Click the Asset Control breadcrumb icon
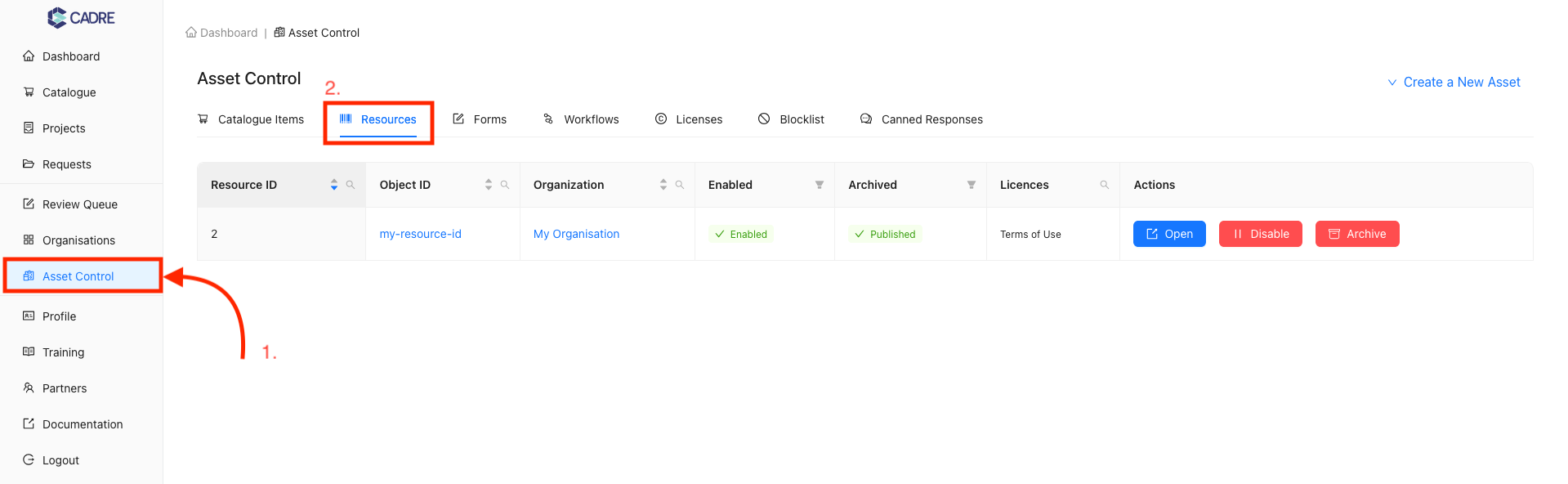The height and width of the screenshot is (484, 1568). point(279,33)
